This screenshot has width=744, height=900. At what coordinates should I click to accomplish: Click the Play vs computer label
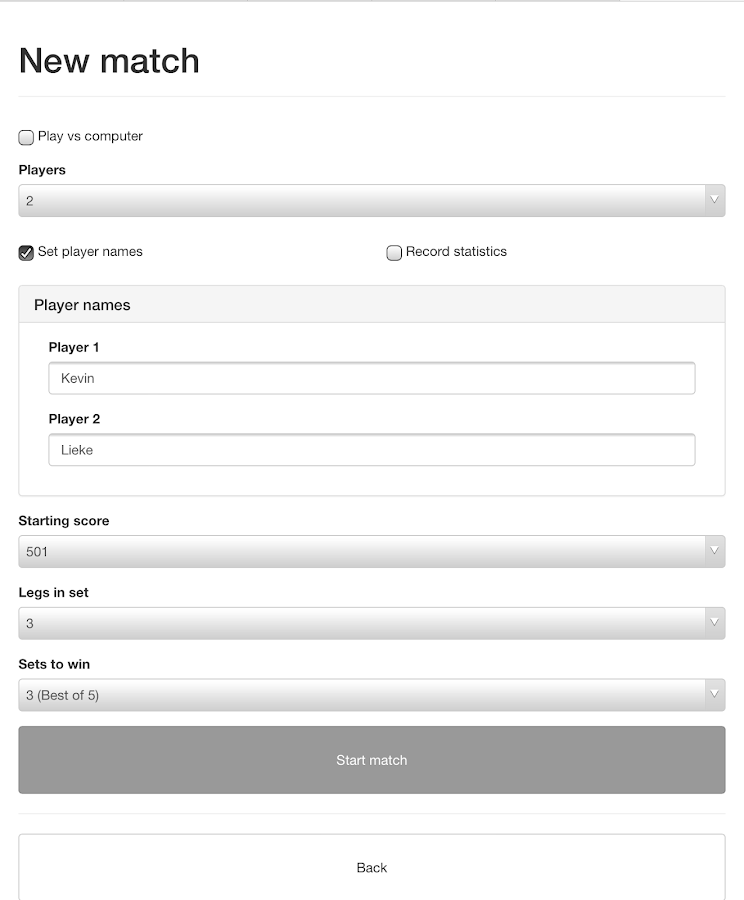point(90,136)
